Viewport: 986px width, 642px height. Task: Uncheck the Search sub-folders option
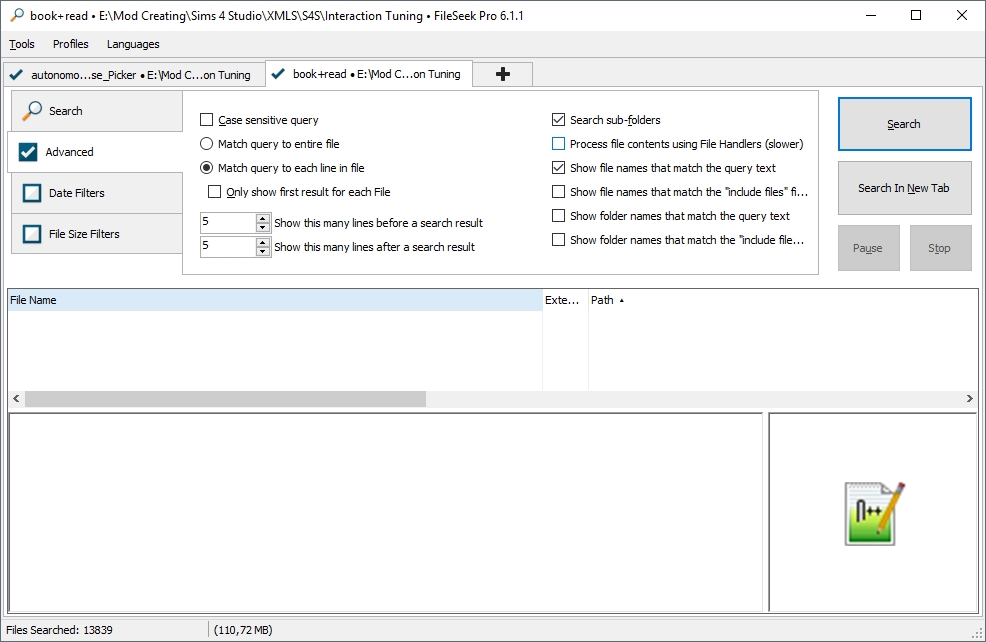pos(559,120)
